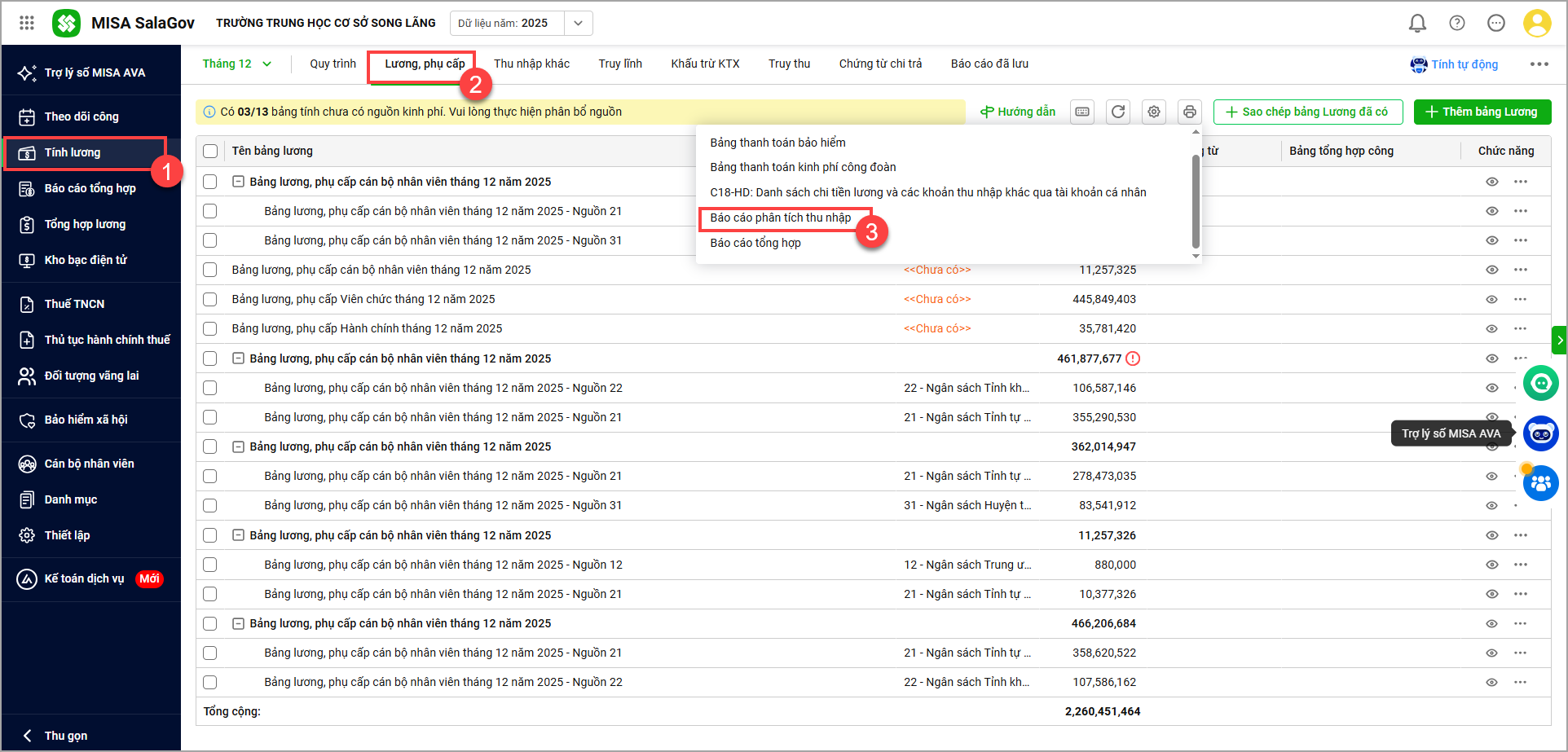Open the app grid launcher icon
The height and width of the screenshot is (752, 1568).
click(x=27, y=23)
